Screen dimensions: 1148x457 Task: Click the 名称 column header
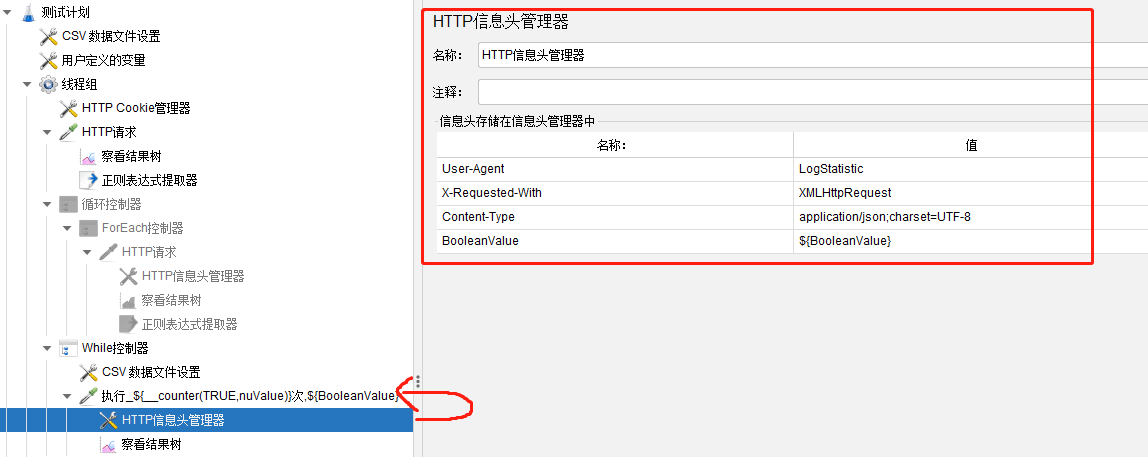pos(615,145)
